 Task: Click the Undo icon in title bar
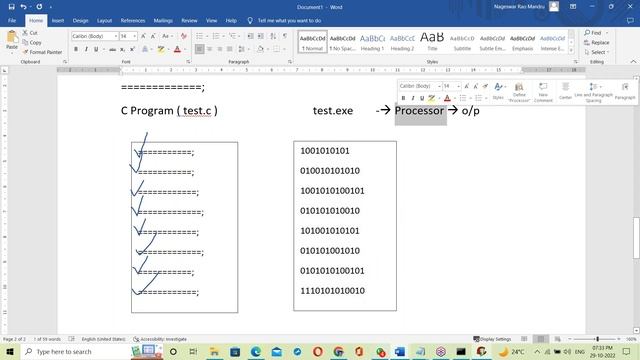24,7
